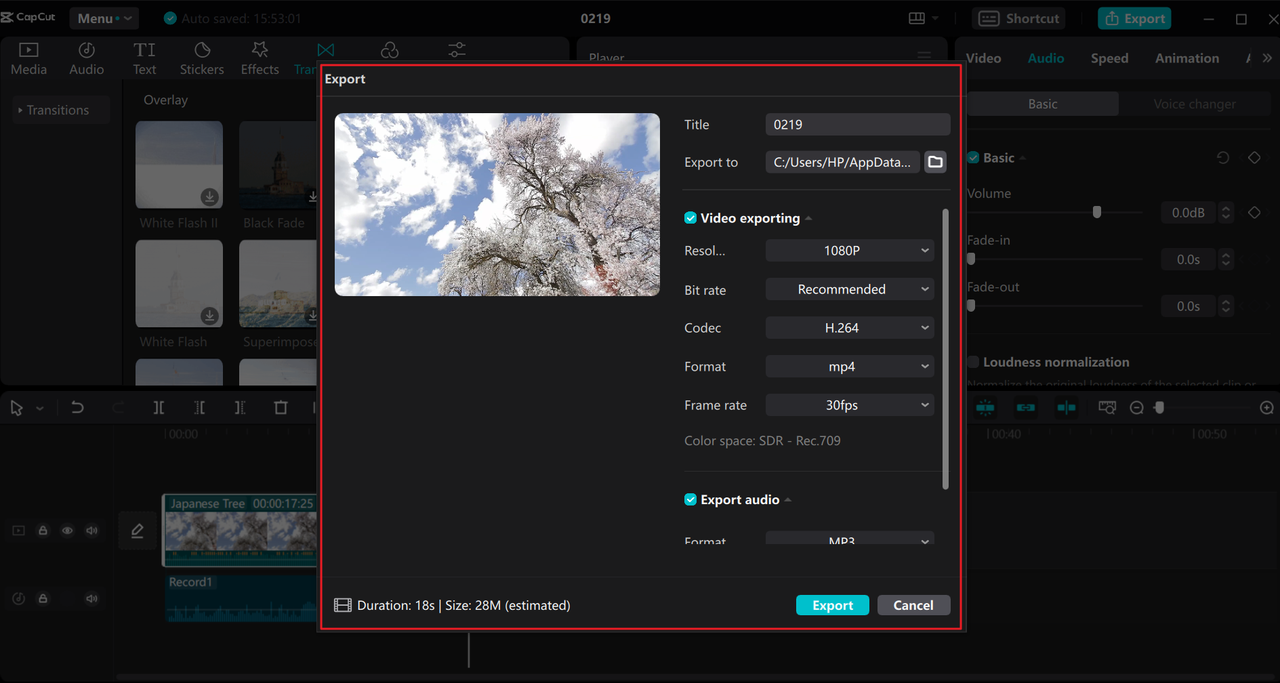Hide the Japanese Tree video track
The width and height of the screenshot is (1280, 683).
(x=67, y=531)
